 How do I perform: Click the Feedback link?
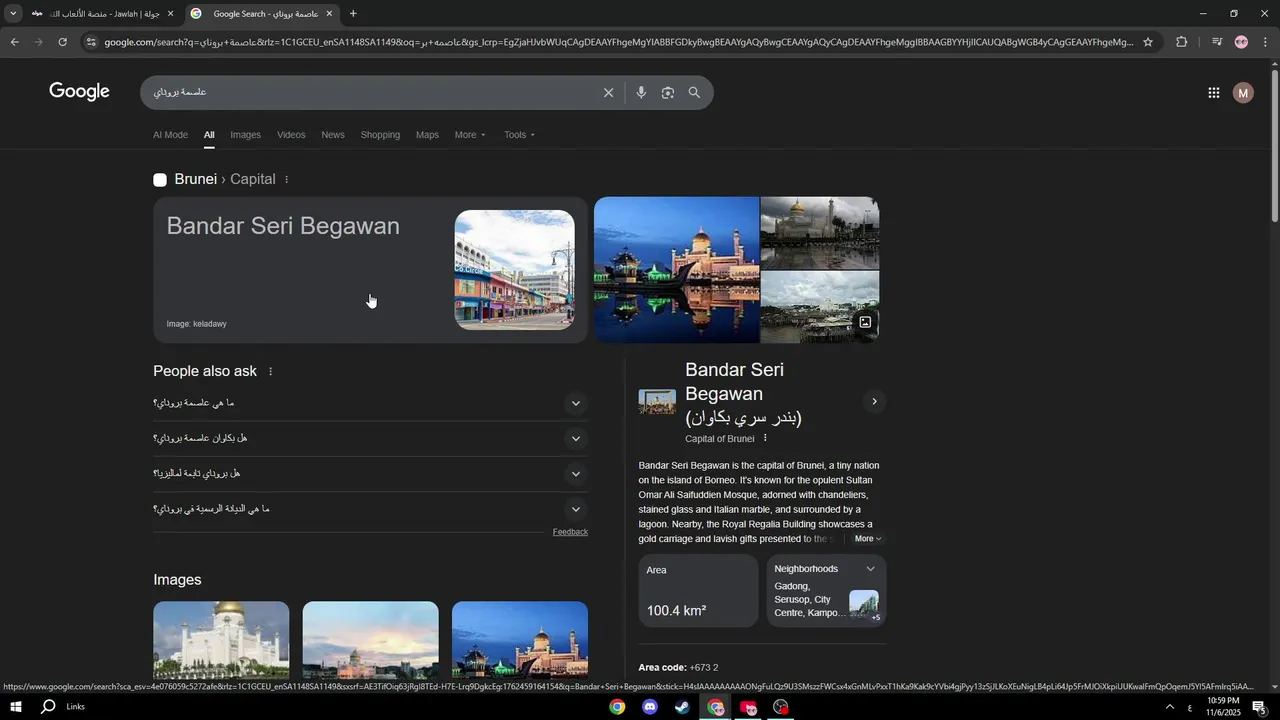570,532
